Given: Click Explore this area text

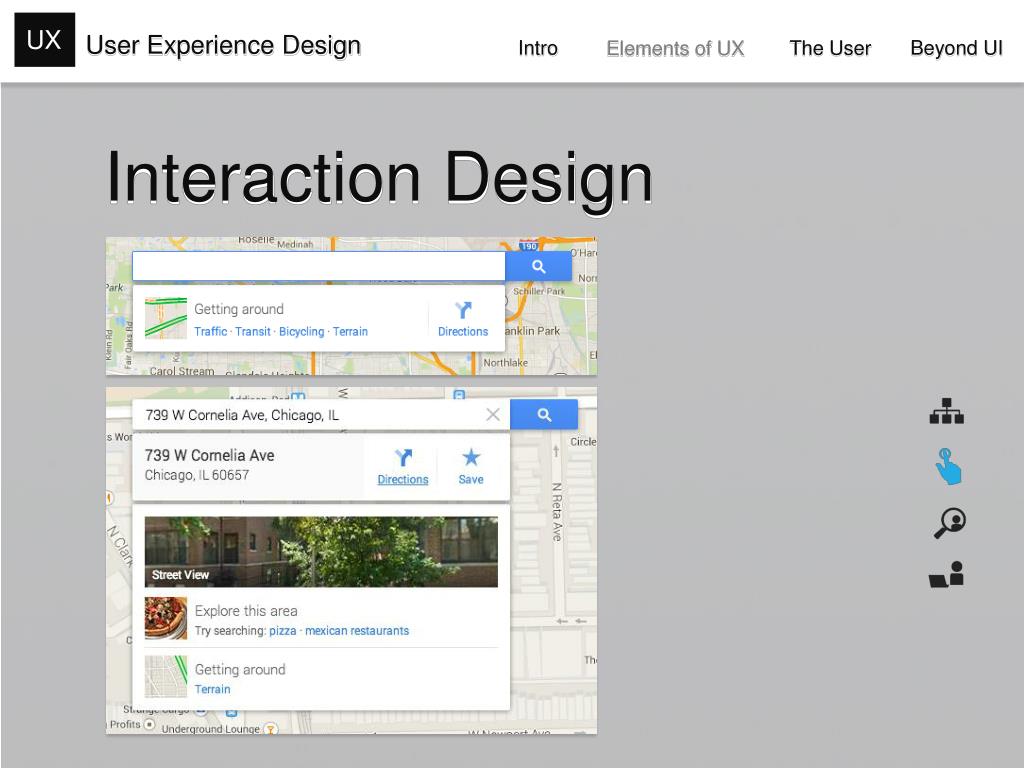Looking at the screenshot, I should (x=246, y=611).
